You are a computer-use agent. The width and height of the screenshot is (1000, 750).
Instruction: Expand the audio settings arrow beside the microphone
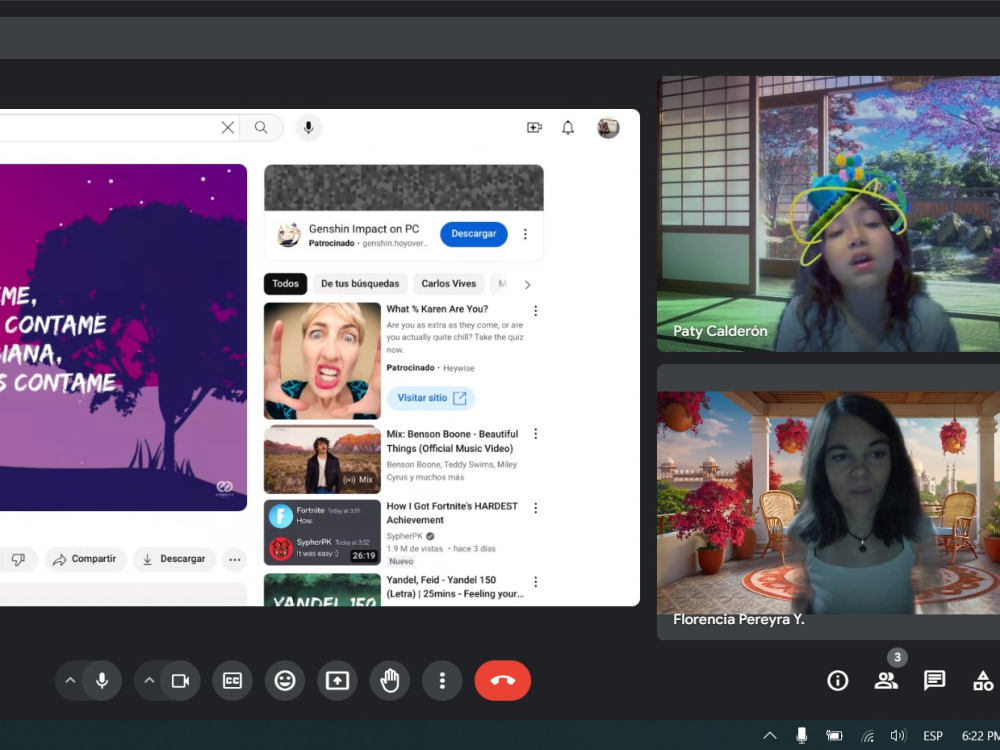pyautogui.click(x=70, y=681)
